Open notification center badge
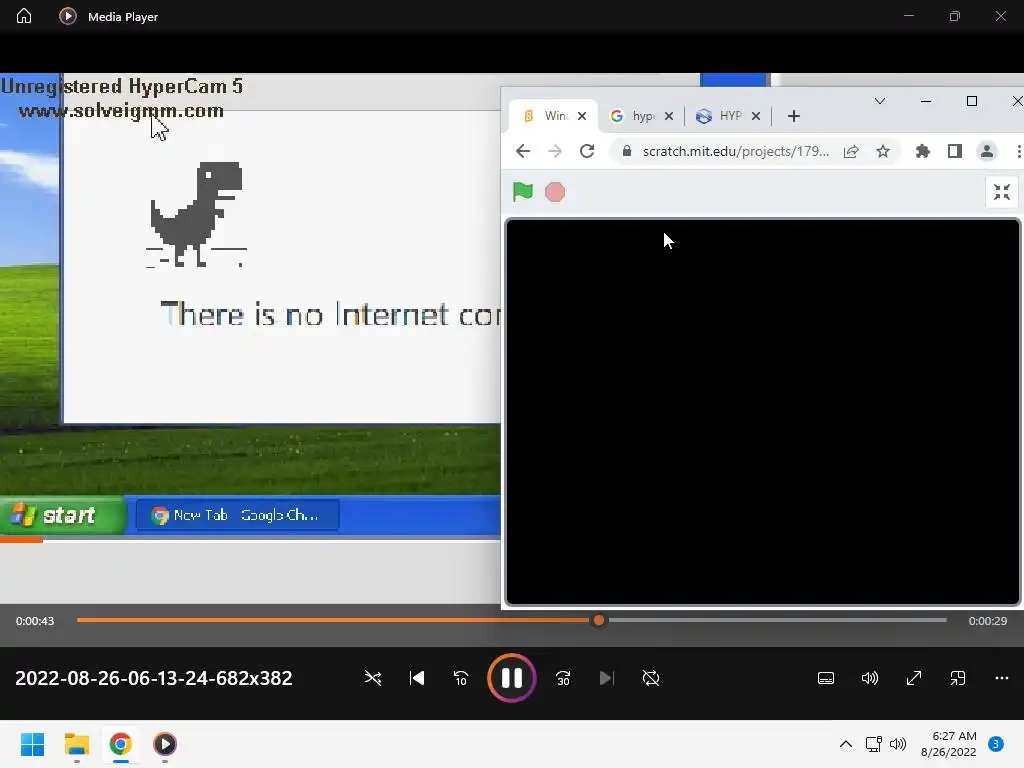This screenshot has width=1024, height=768. coord(995,744)
